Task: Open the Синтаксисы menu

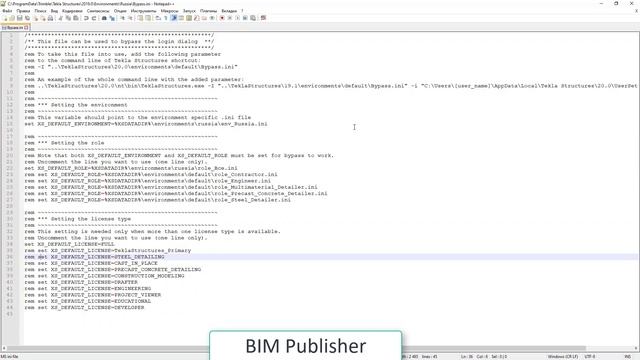Action: [98, 11]
